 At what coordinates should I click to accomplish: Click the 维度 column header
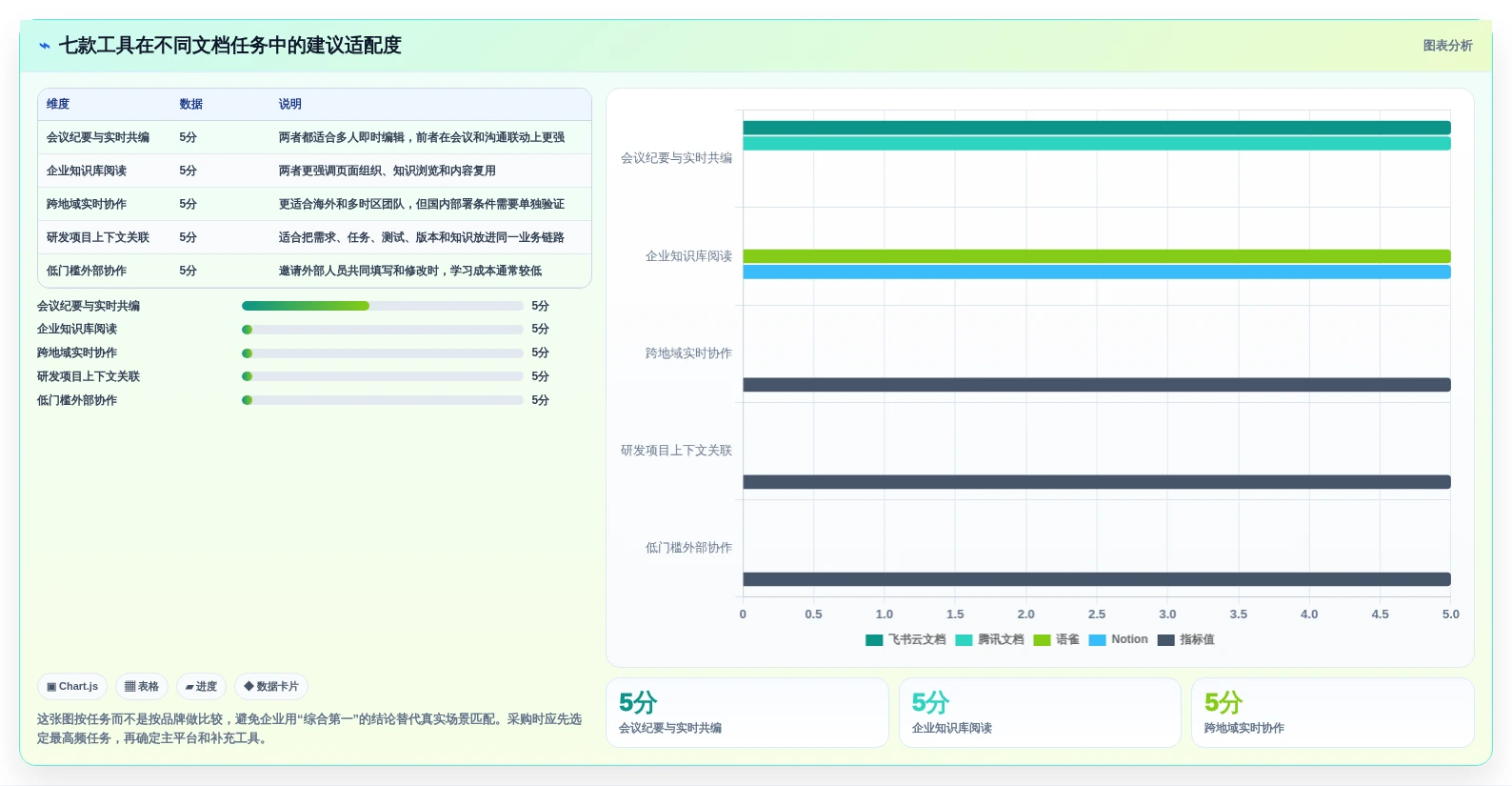[x=58, y=104]
